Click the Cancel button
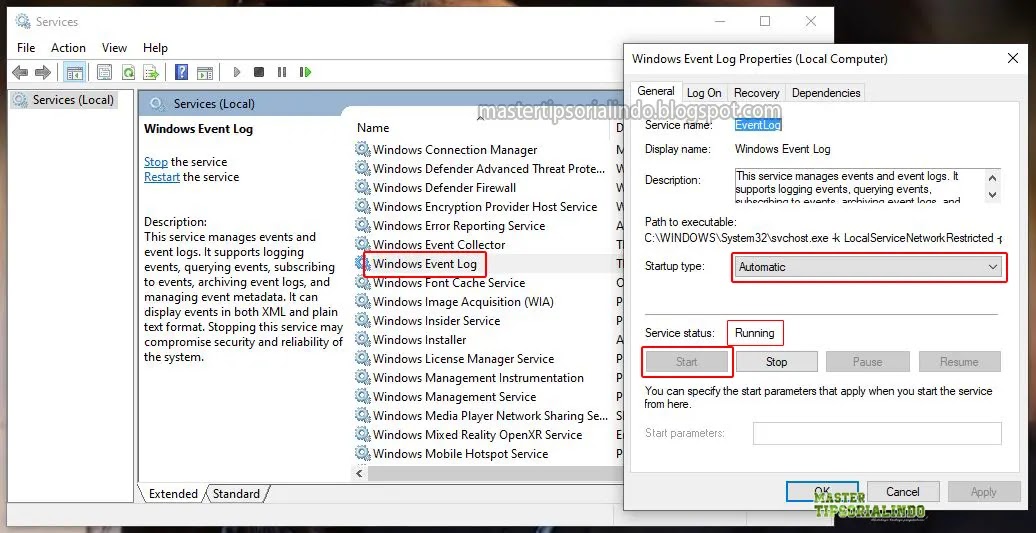The image size is (1036, 533). click(903, 491)
